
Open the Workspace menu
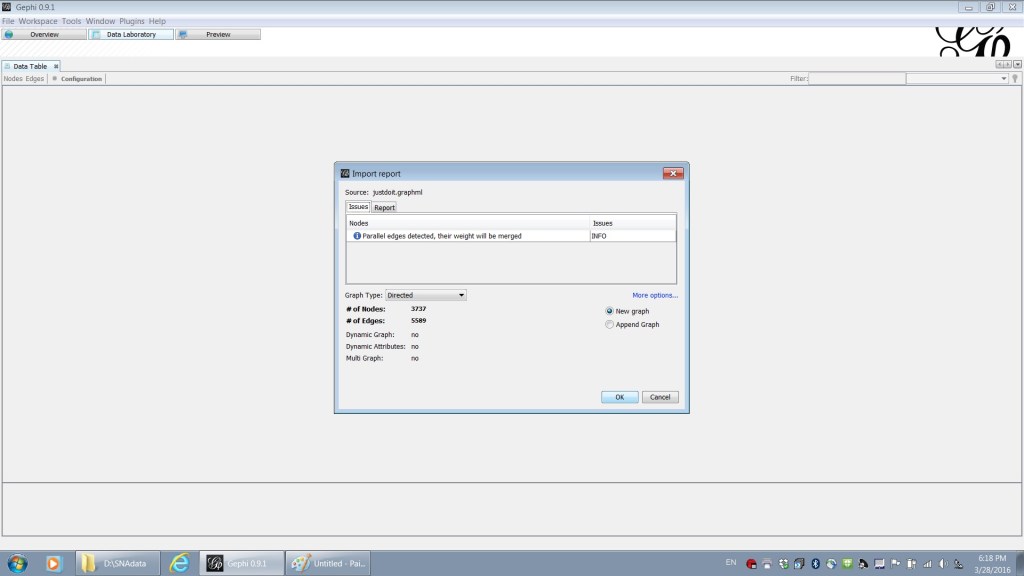point(38,21)
